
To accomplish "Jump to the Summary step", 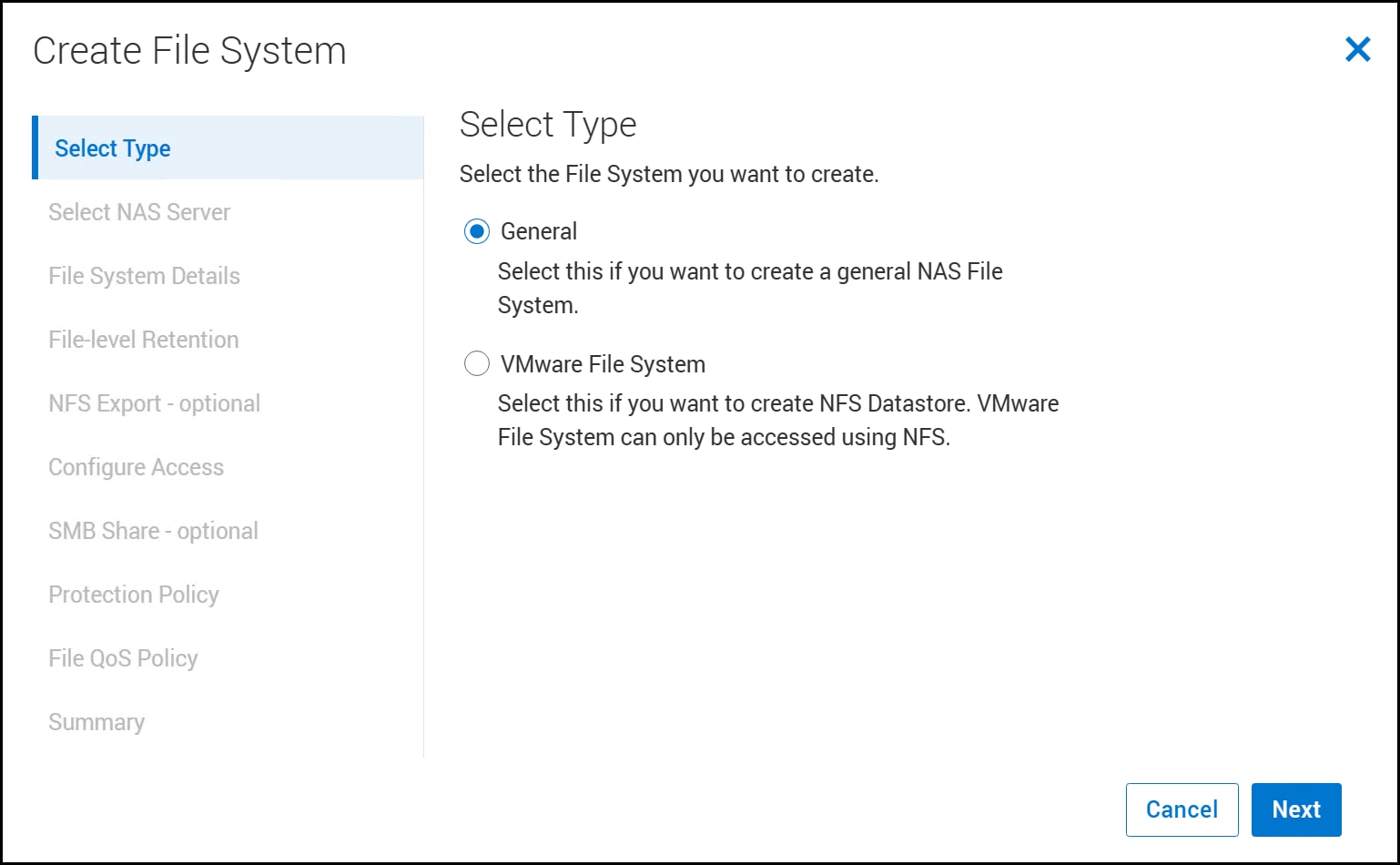I will click(96, 722).
